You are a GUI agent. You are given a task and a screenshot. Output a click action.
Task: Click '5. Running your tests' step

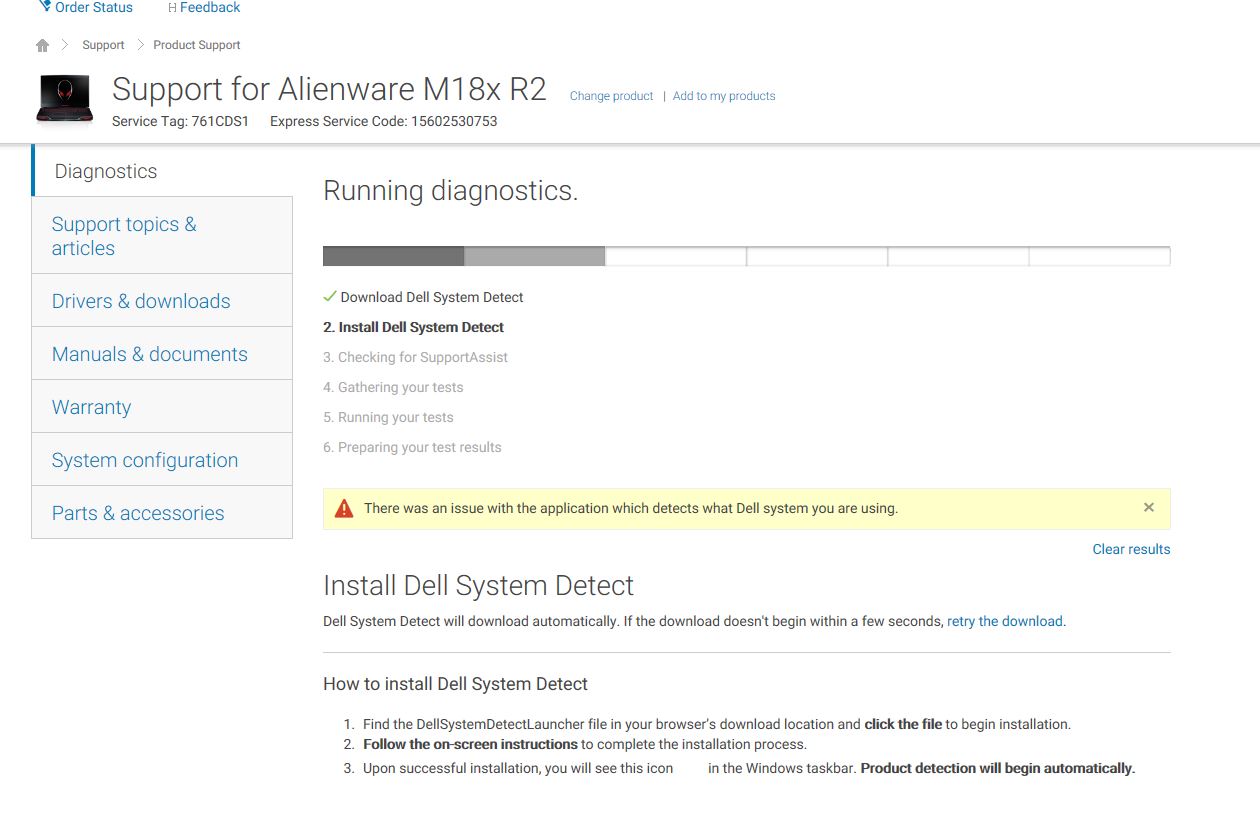[388, 417]
